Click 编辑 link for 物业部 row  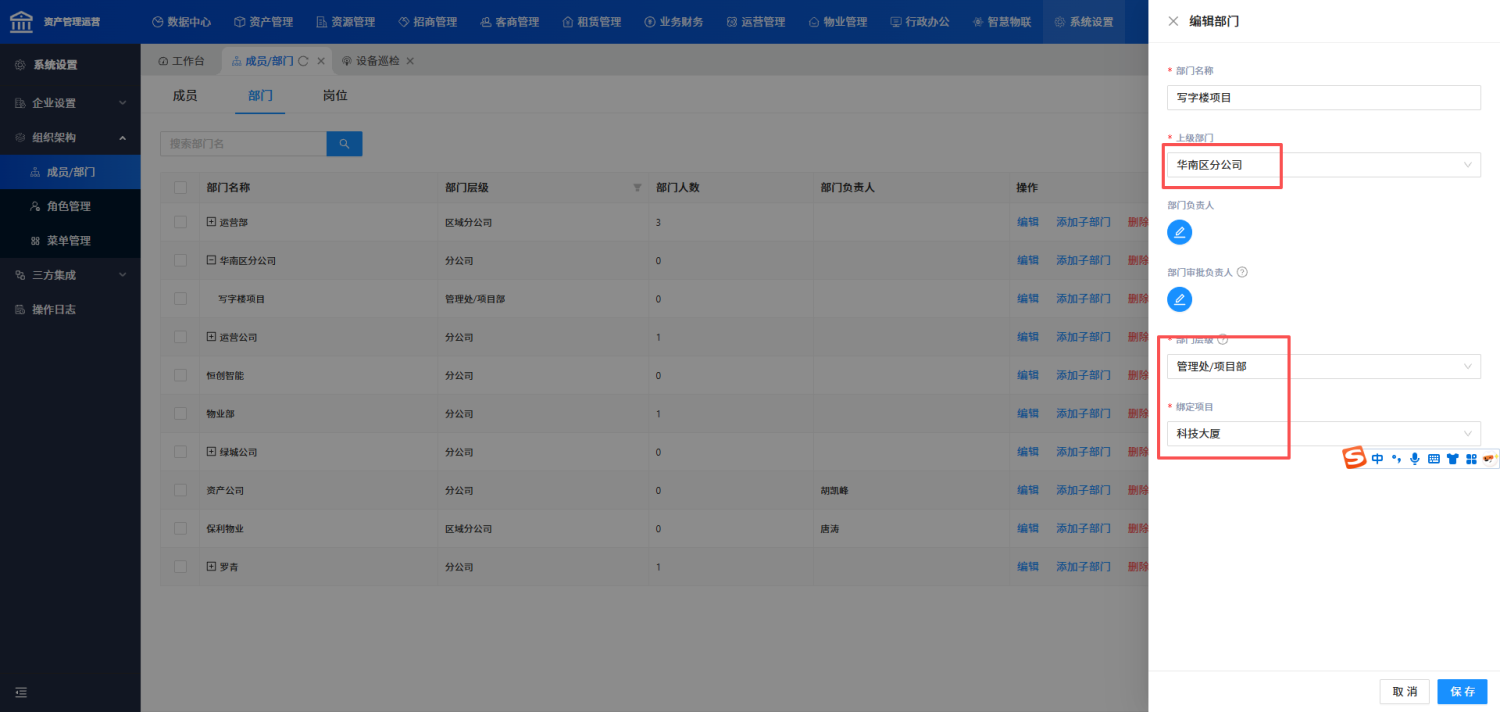pos(1028,414)
